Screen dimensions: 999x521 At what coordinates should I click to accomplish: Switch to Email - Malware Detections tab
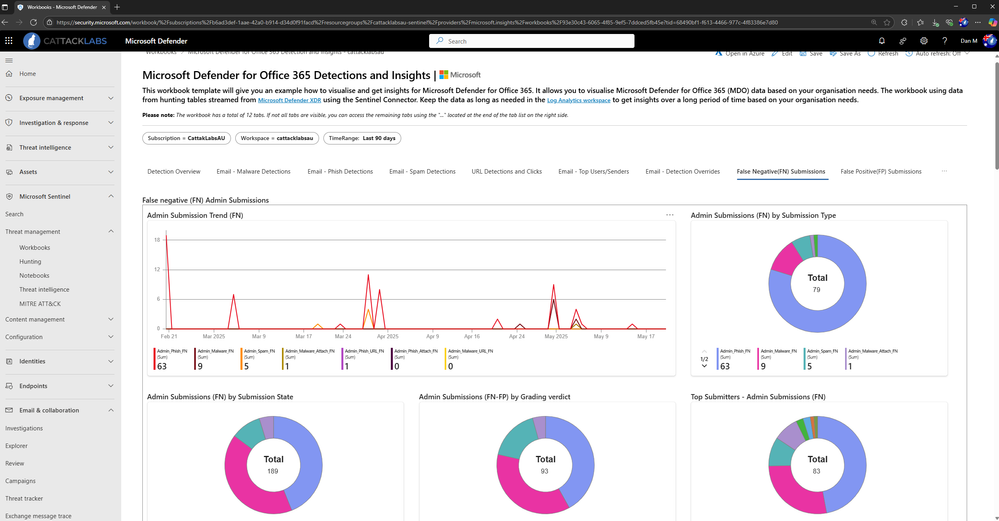(253, 171)
